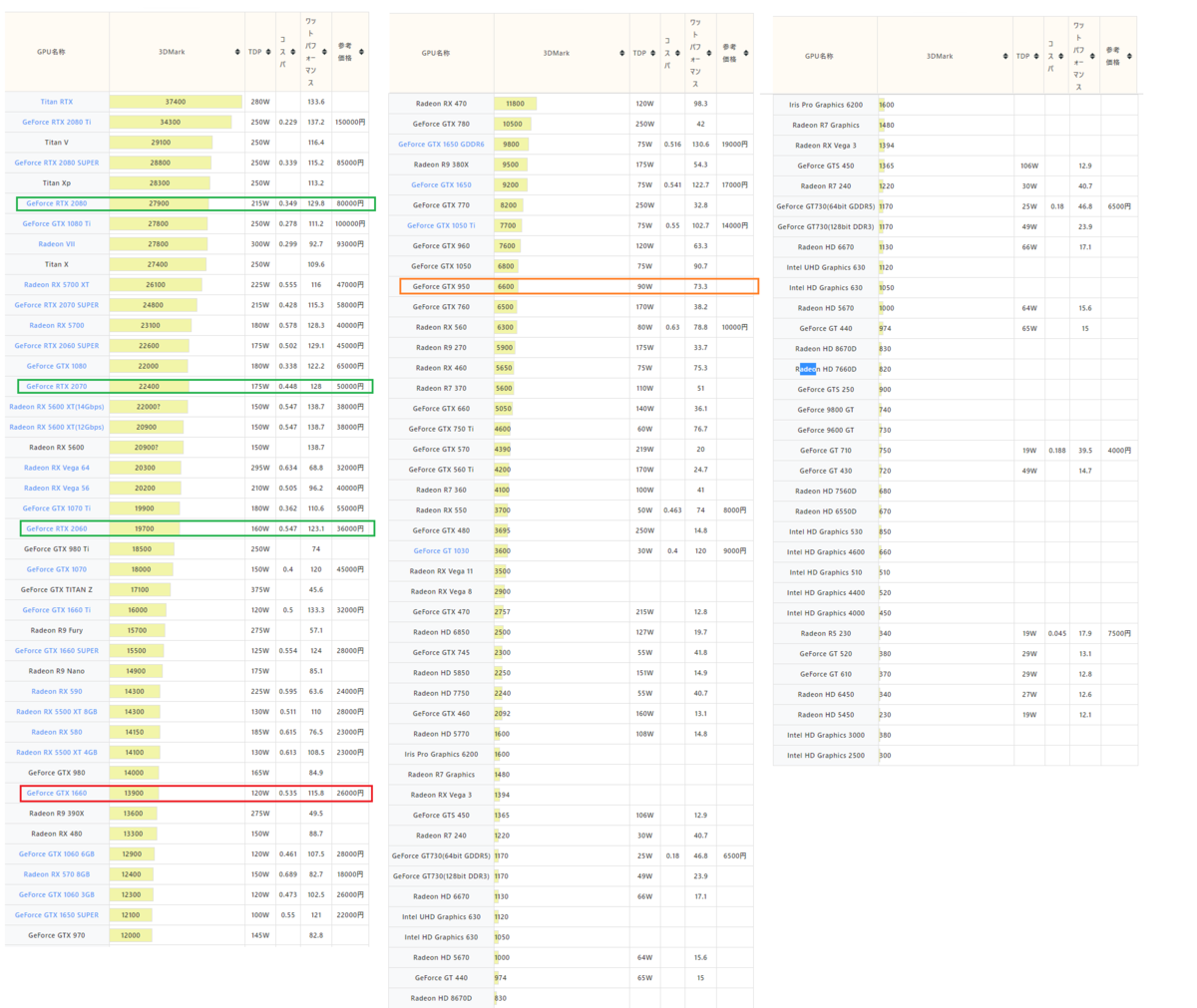Sort 参考価格 in the table starting Iris Pro 6200
1197x1008 pixels.
coord(1129,56)
